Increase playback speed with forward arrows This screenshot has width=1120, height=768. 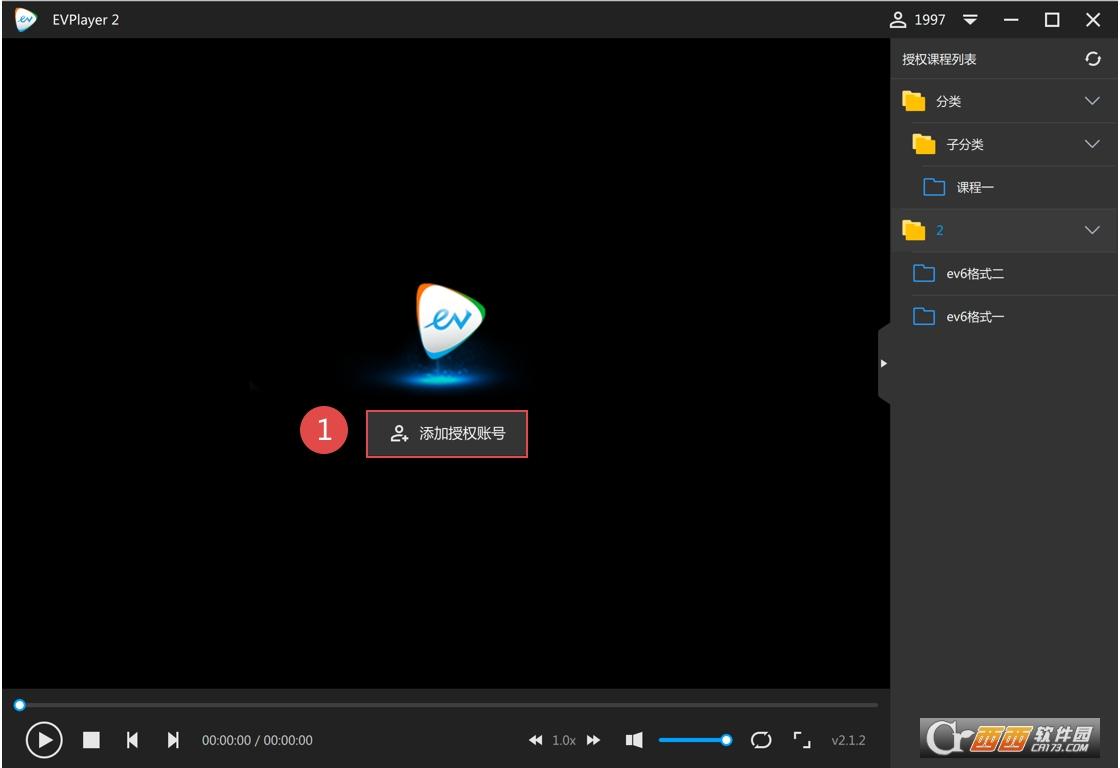594,740
